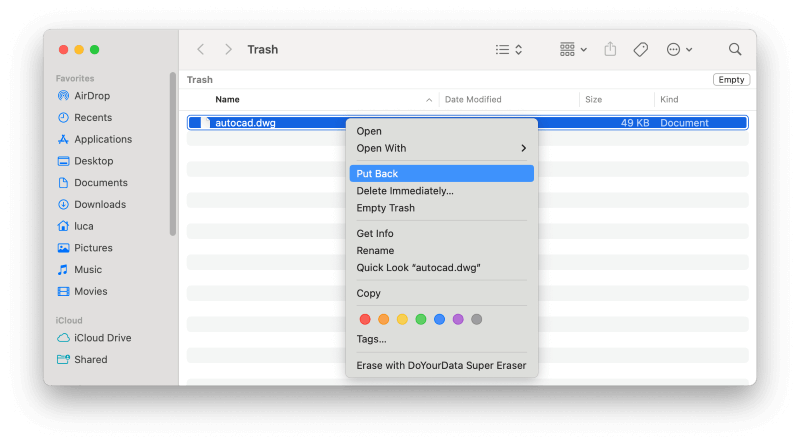
Task: Open the group-by grid dropdown
Action: [573, 50]
